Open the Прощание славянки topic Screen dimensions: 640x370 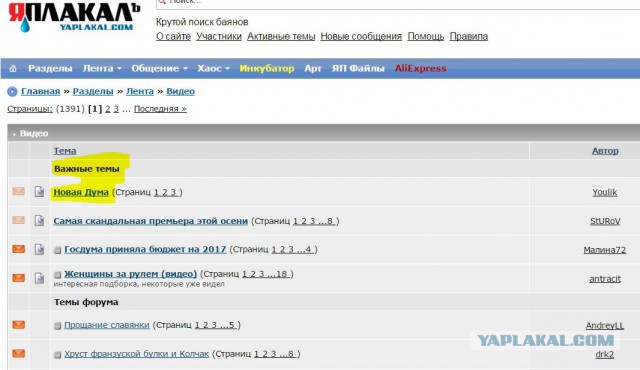(107, 325)
